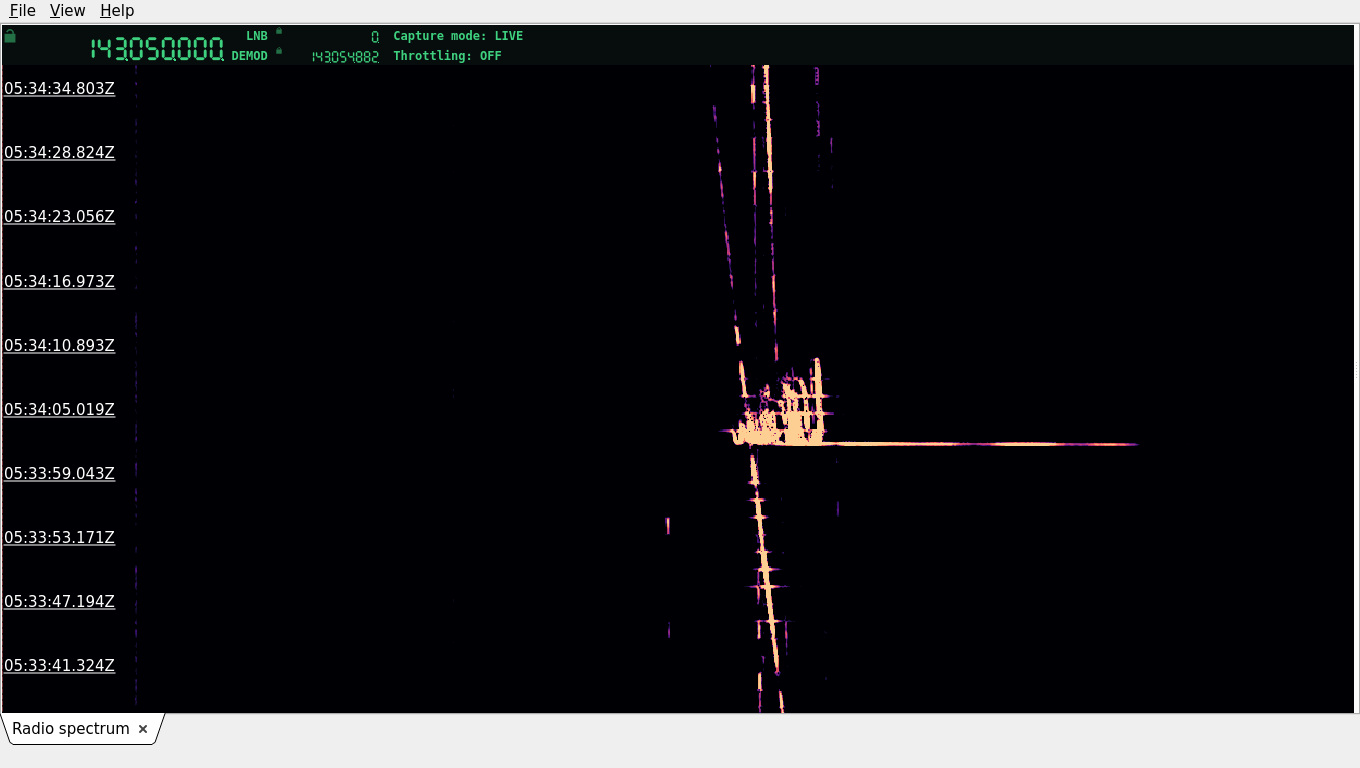Click the timestamp 05:33:47.194Z

click(x=59, y=601)
